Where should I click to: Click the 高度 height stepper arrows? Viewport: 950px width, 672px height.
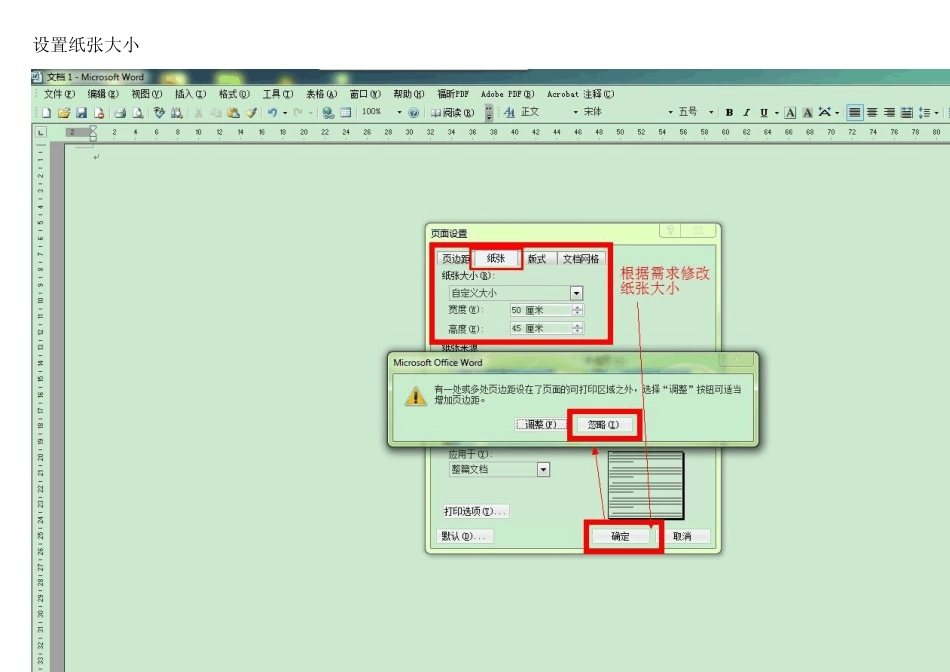click(577, 328)
